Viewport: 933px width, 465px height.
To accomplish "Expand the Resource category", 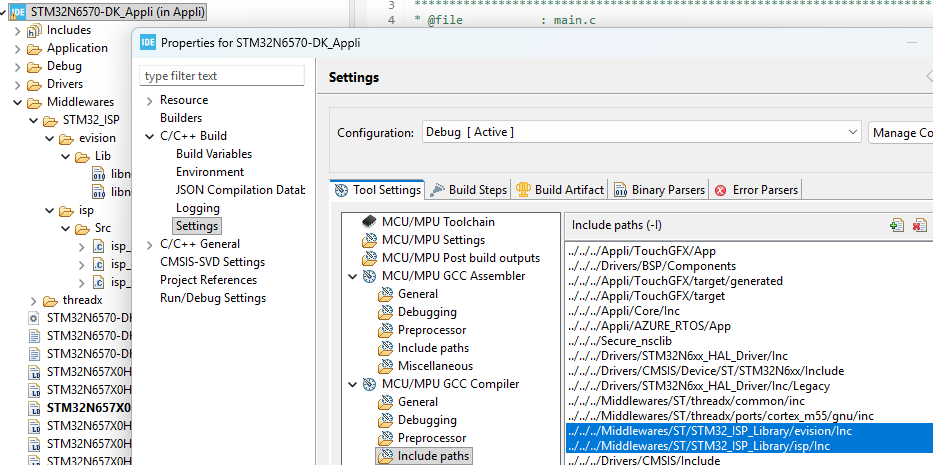I will (x=149, y=100).
